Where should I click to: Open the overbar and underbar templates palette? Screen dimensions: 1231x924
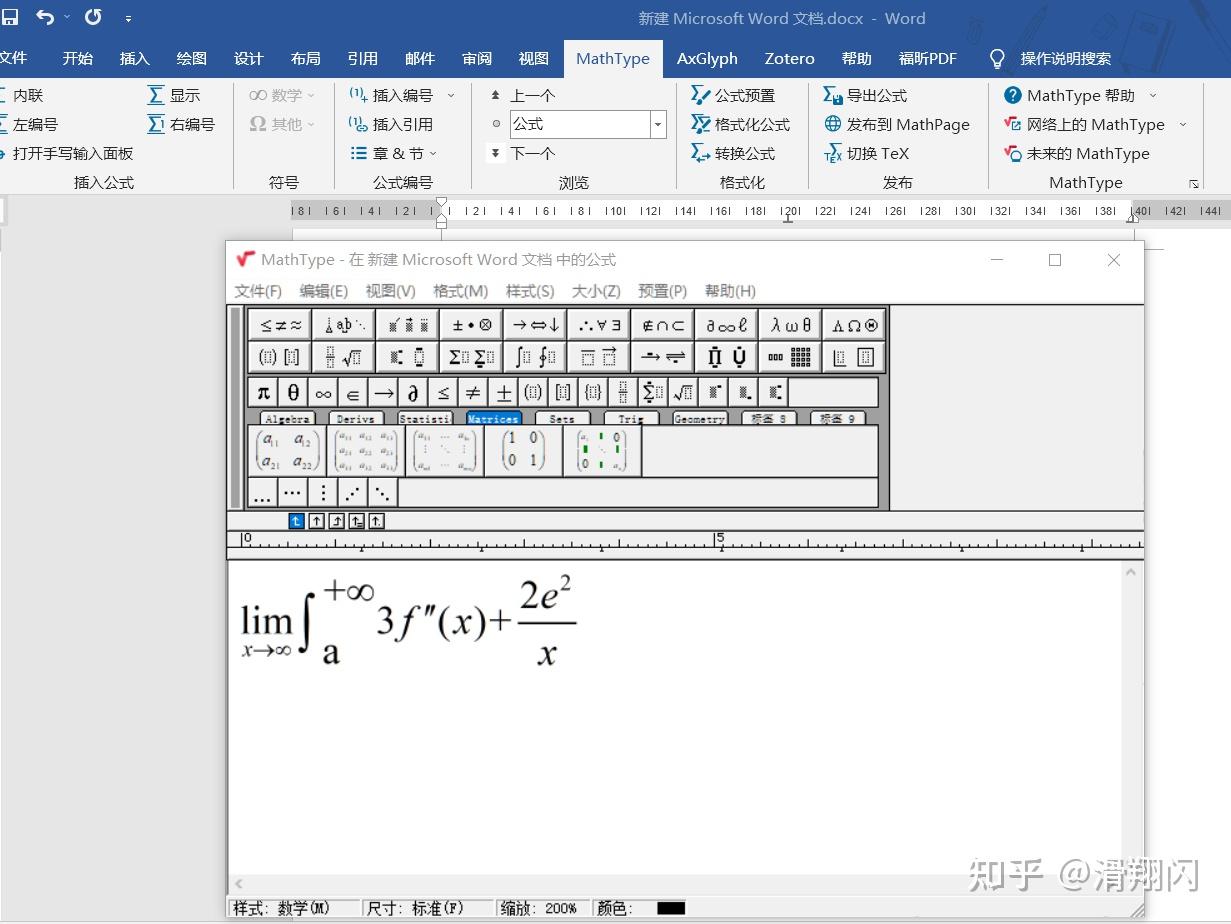(599, 357)
